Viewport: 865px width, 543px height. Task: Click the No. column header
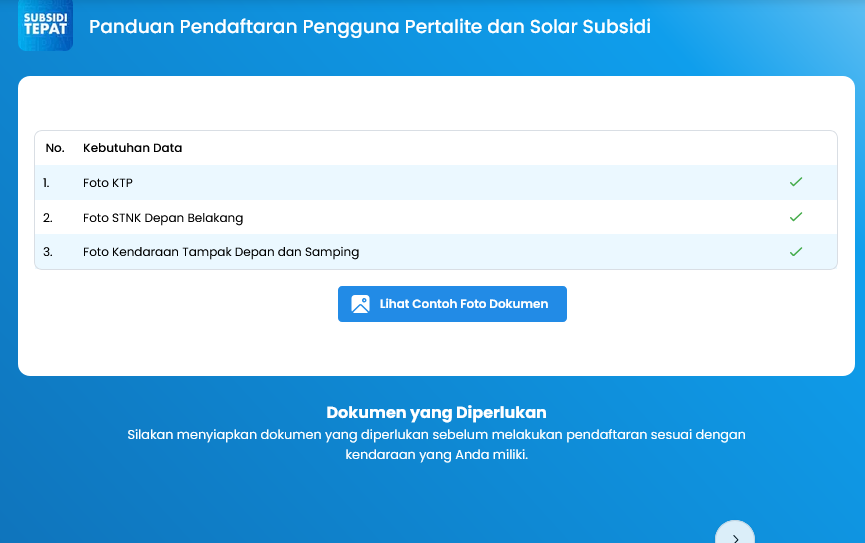pyautogui.click(x=55, y=148)
